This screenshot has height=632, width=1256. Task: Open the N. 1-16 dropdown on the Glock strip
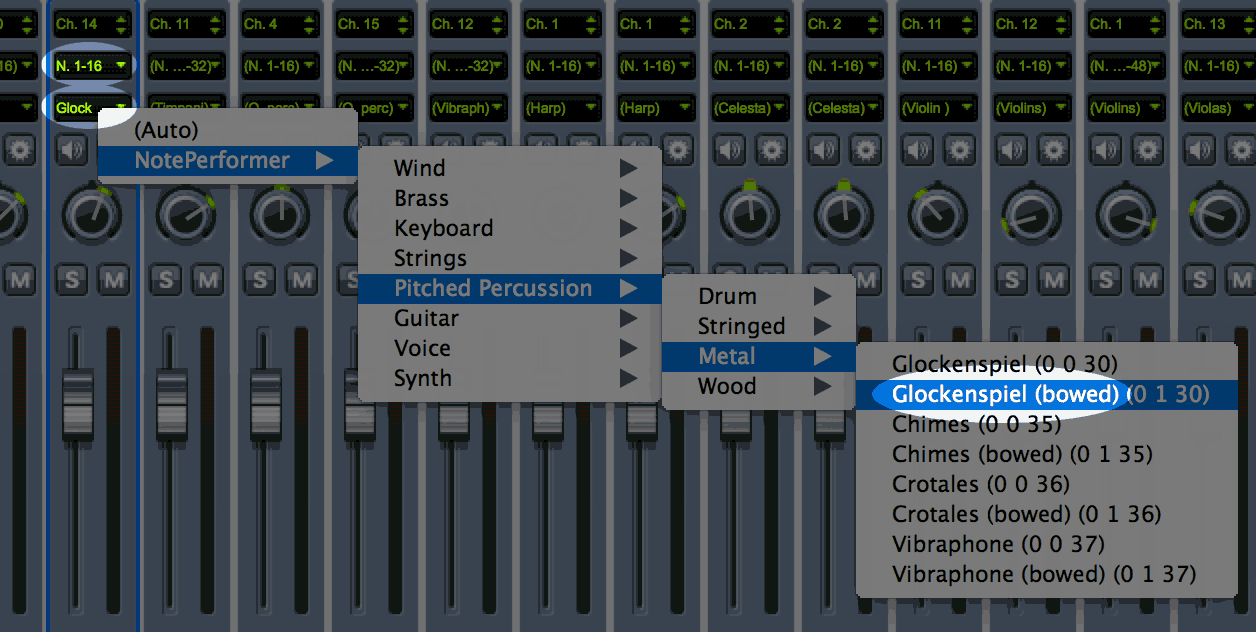(x=92, y=66)
